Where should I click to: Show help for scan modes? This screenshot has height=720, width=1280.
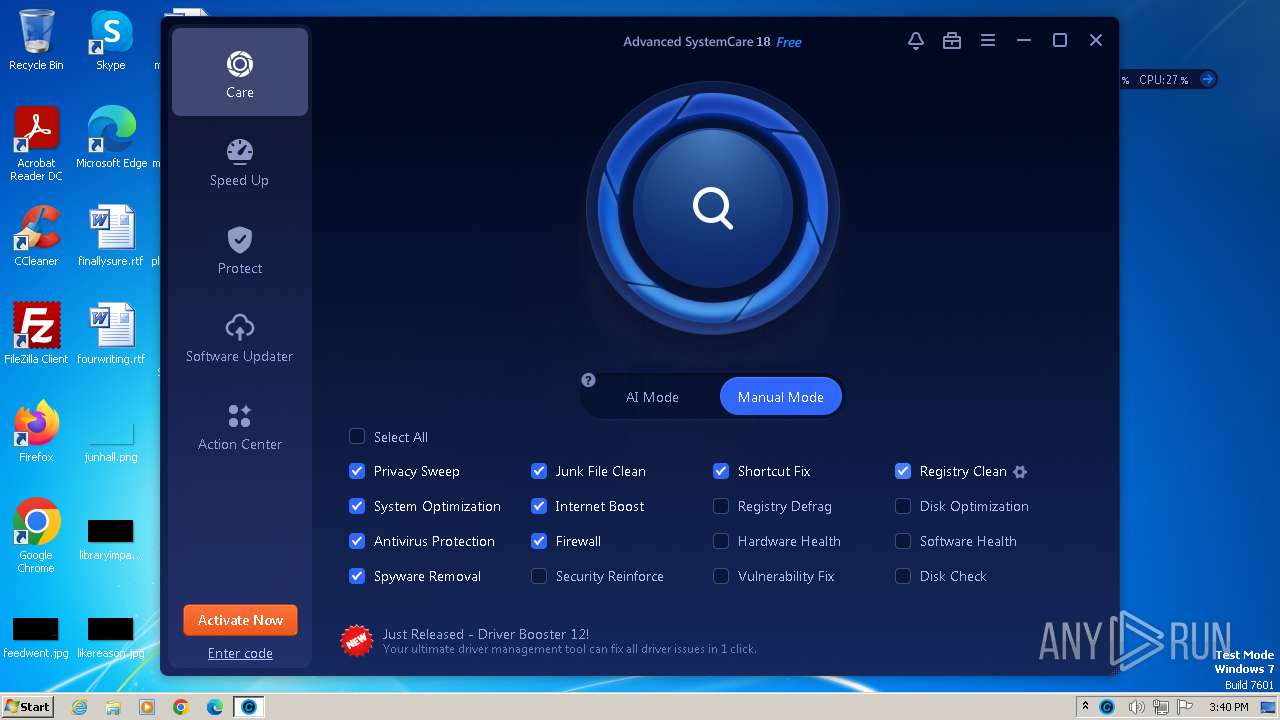pyautogui.click(x=588, y=380)
